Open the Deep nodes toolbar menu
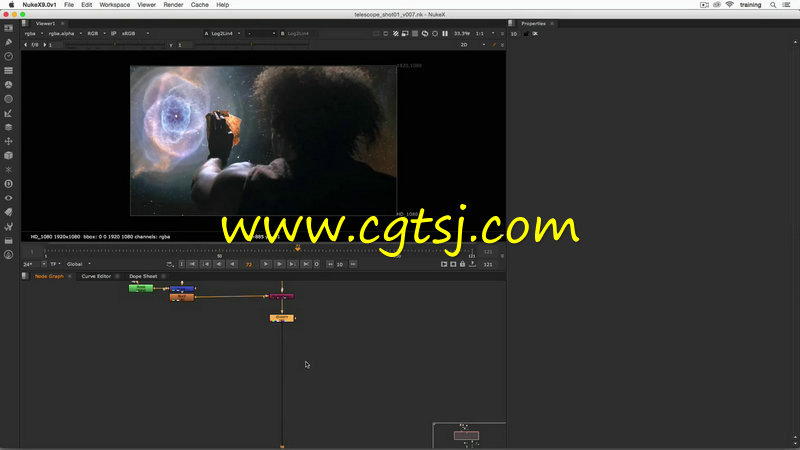Image resolution: width=800 pixels, height=450 pixels. coord(9,184)
